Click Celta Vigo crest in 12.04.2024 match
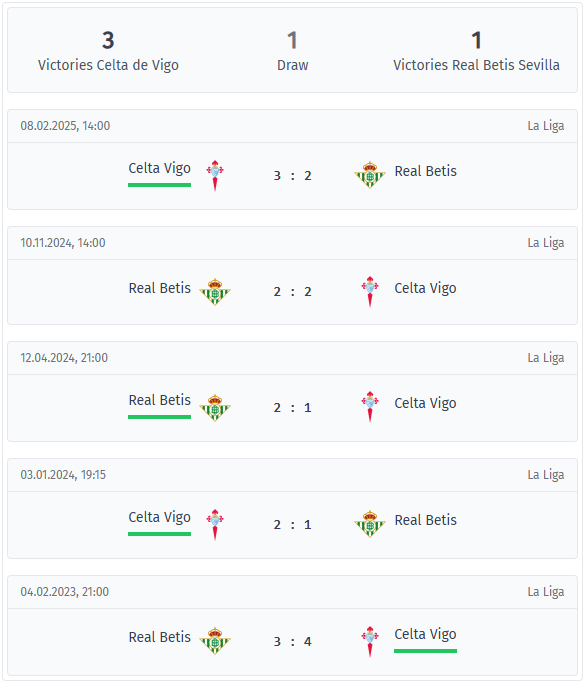Screen dimensions: 584x682 pyautogui.click(x=370, y=407)
